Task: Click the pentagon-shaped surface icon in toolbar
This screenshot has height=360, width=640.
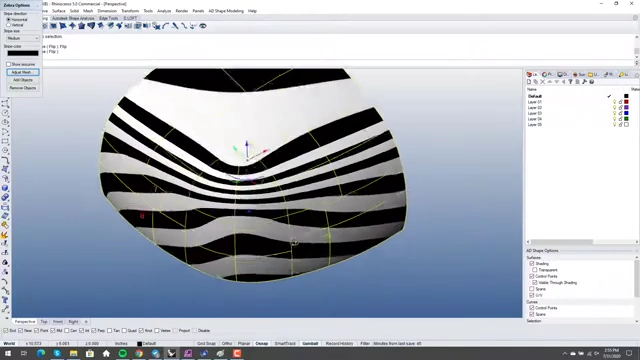Action: [x=81, y=26]
